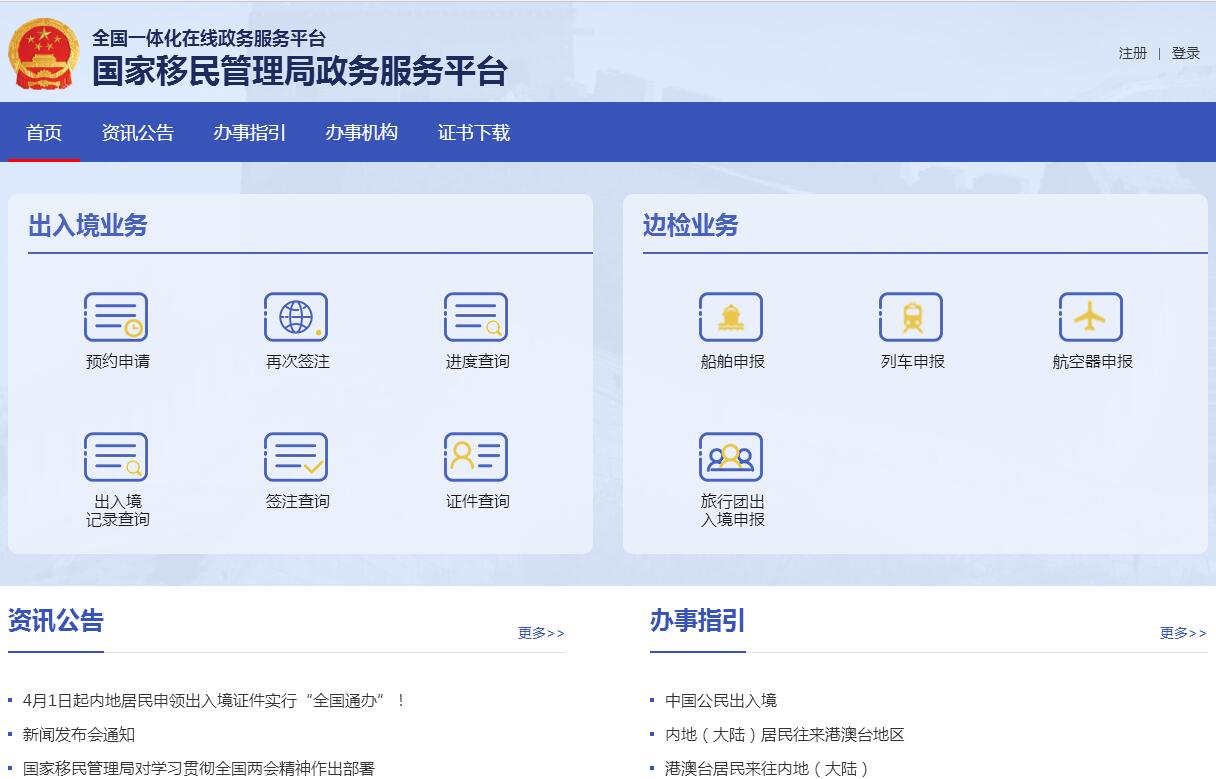Screen dimensions: 1216x779
Task: Select the 进度查询 progress search icon
Action: (x=476, y=318)
